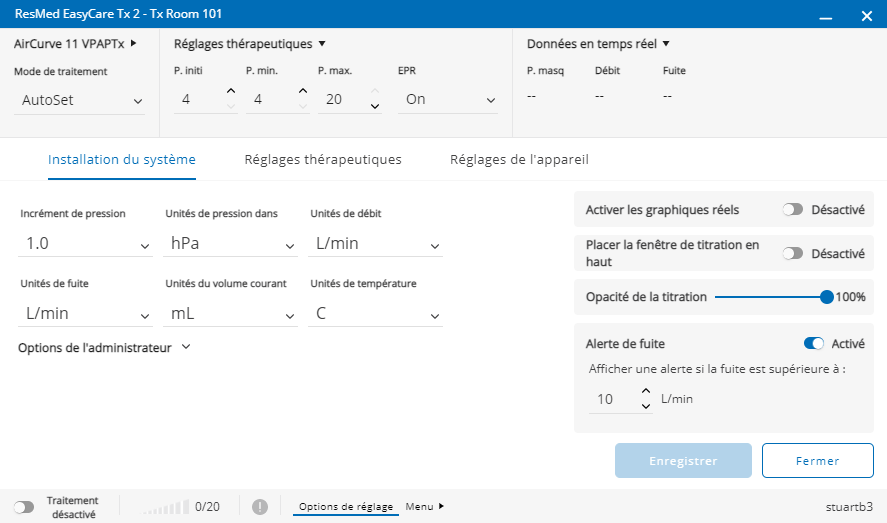The height and width of the screenshot is (523, 887).
Task: Switch to Installation du système tab
Action: tap(122, 159)
